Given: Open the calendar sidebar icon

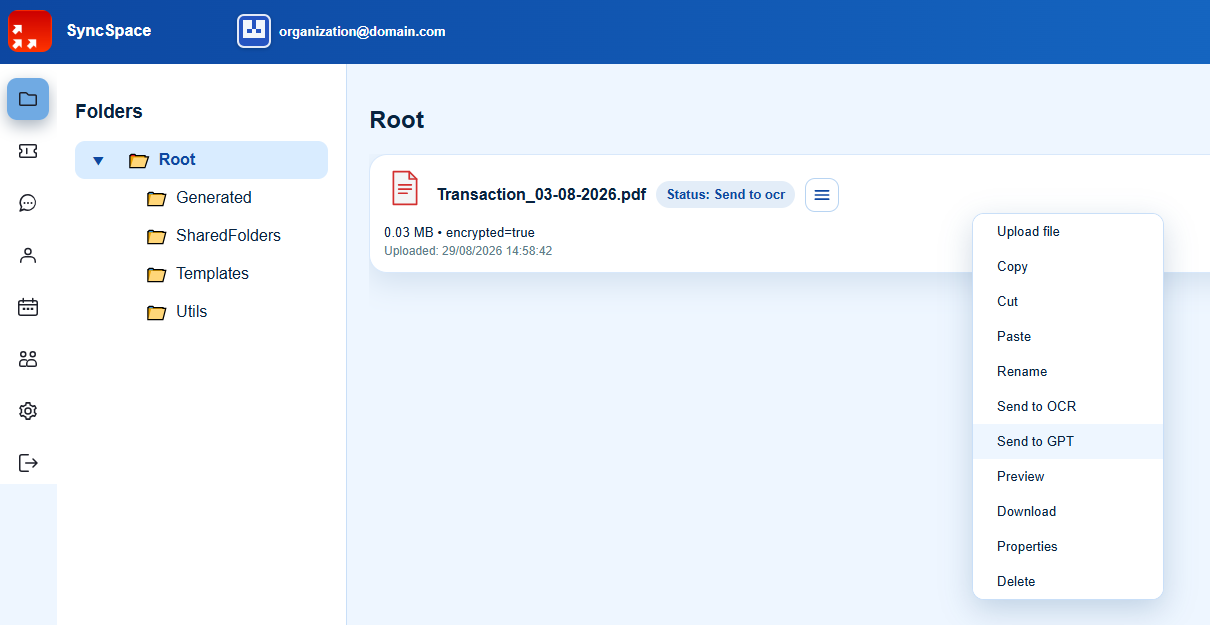Looking at the screenshot, I should tap(28, 307).
